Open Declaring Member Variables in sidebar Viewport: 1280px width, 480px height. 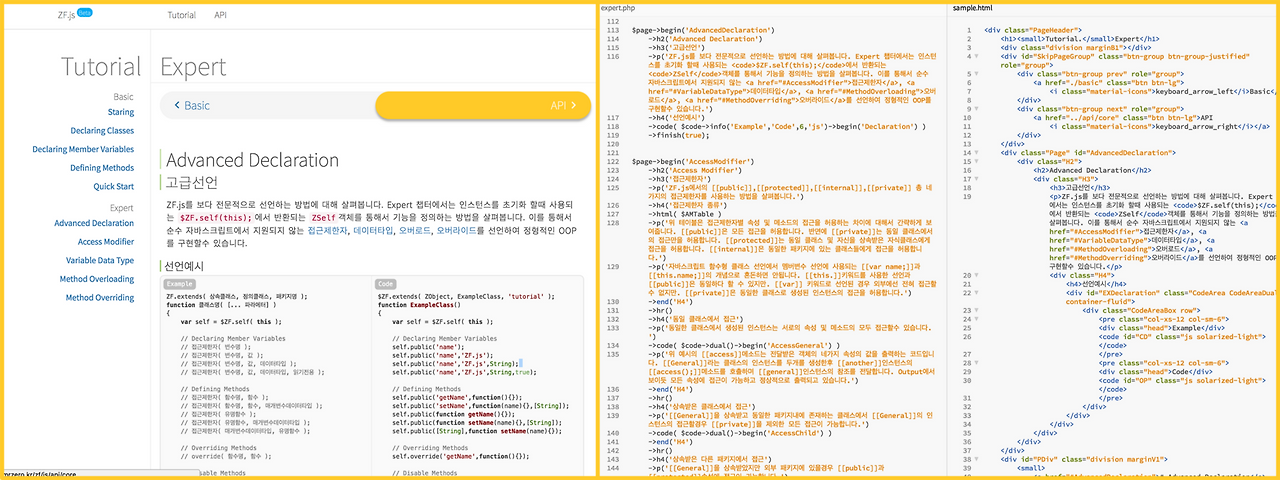click(x=83, y=149)
